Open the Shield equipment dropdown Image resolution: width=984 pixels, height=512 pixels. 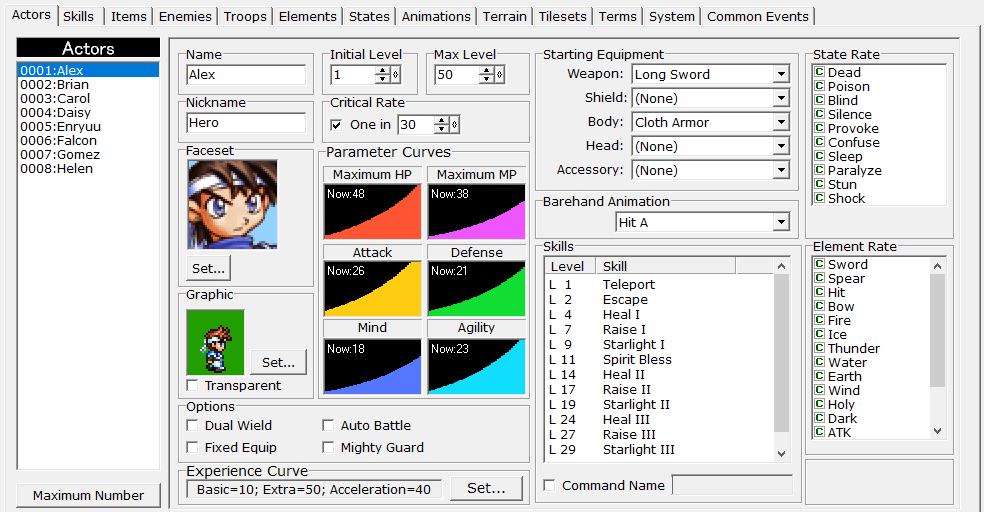781,98
